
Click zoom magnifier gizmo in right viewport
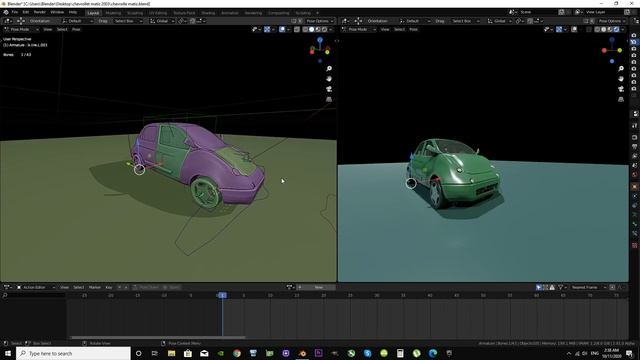[621, 69]
